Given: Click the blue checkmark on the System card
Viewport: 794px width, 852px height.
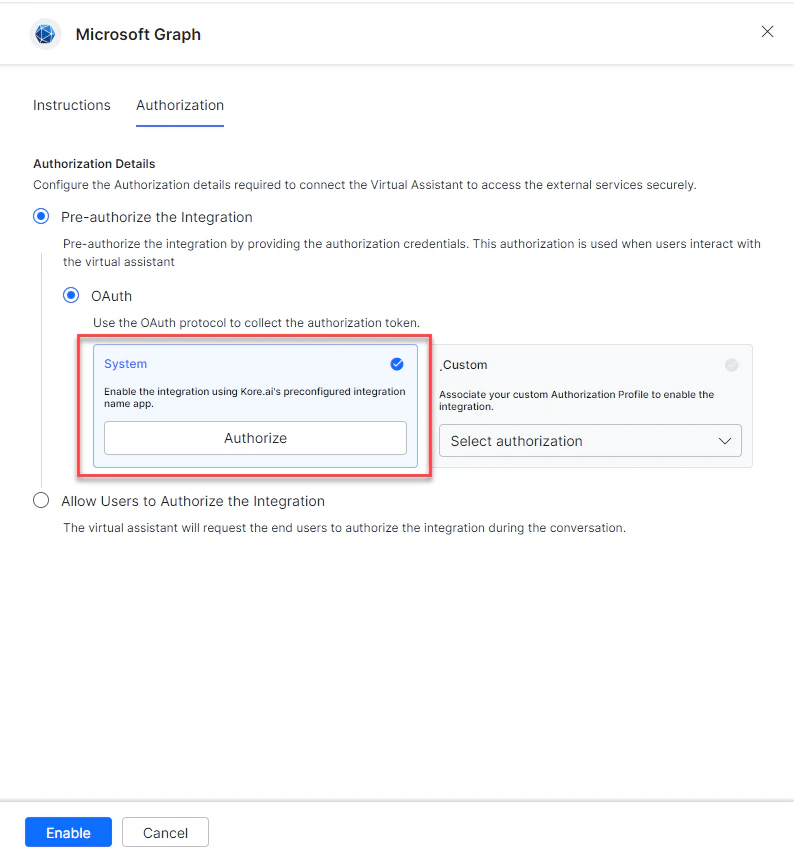Looking at the screenshot, I should 397,364.
